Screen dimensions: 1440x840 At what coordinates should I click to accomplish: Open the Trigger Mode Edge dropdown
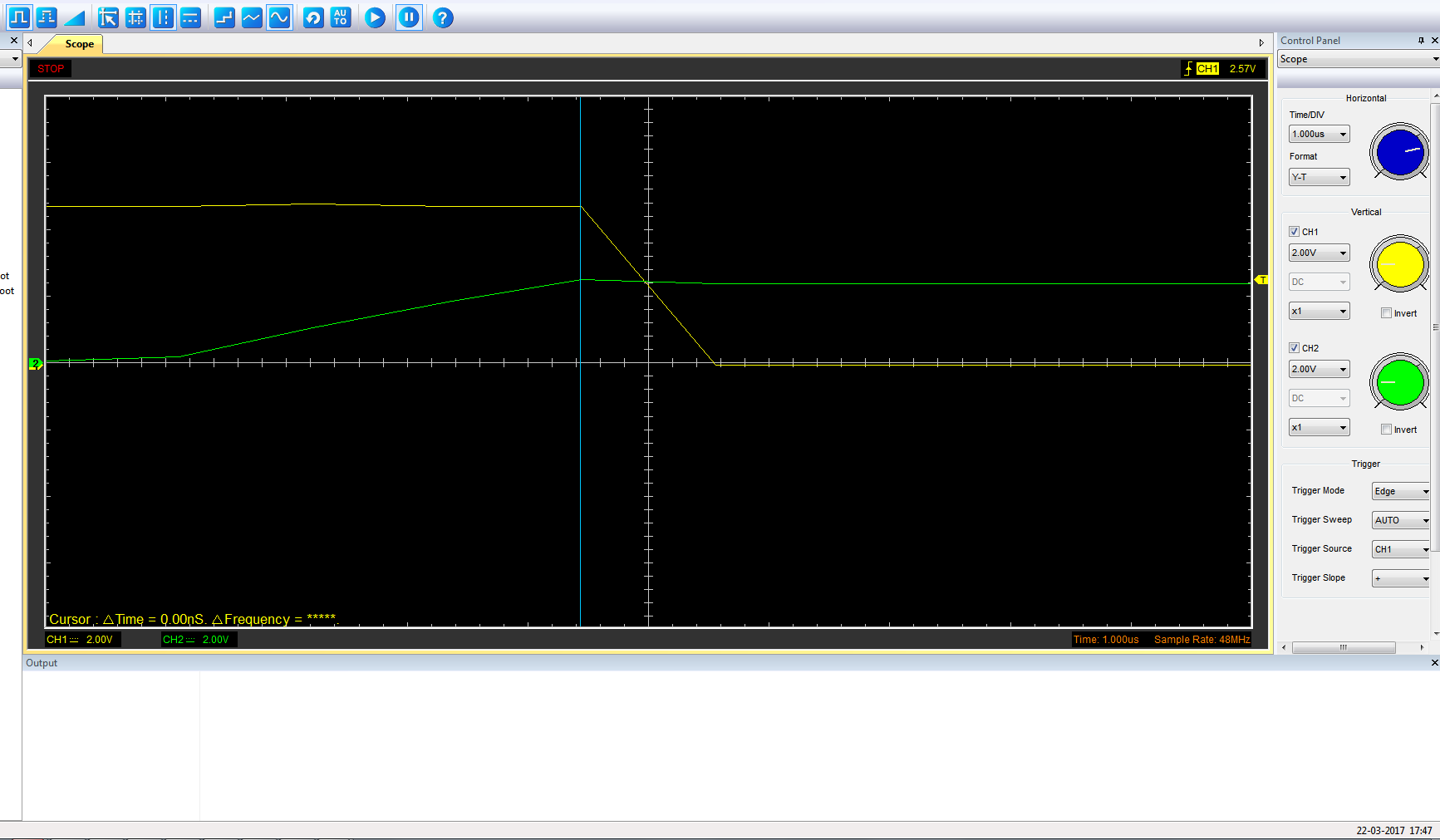(x=1401, y=491)
